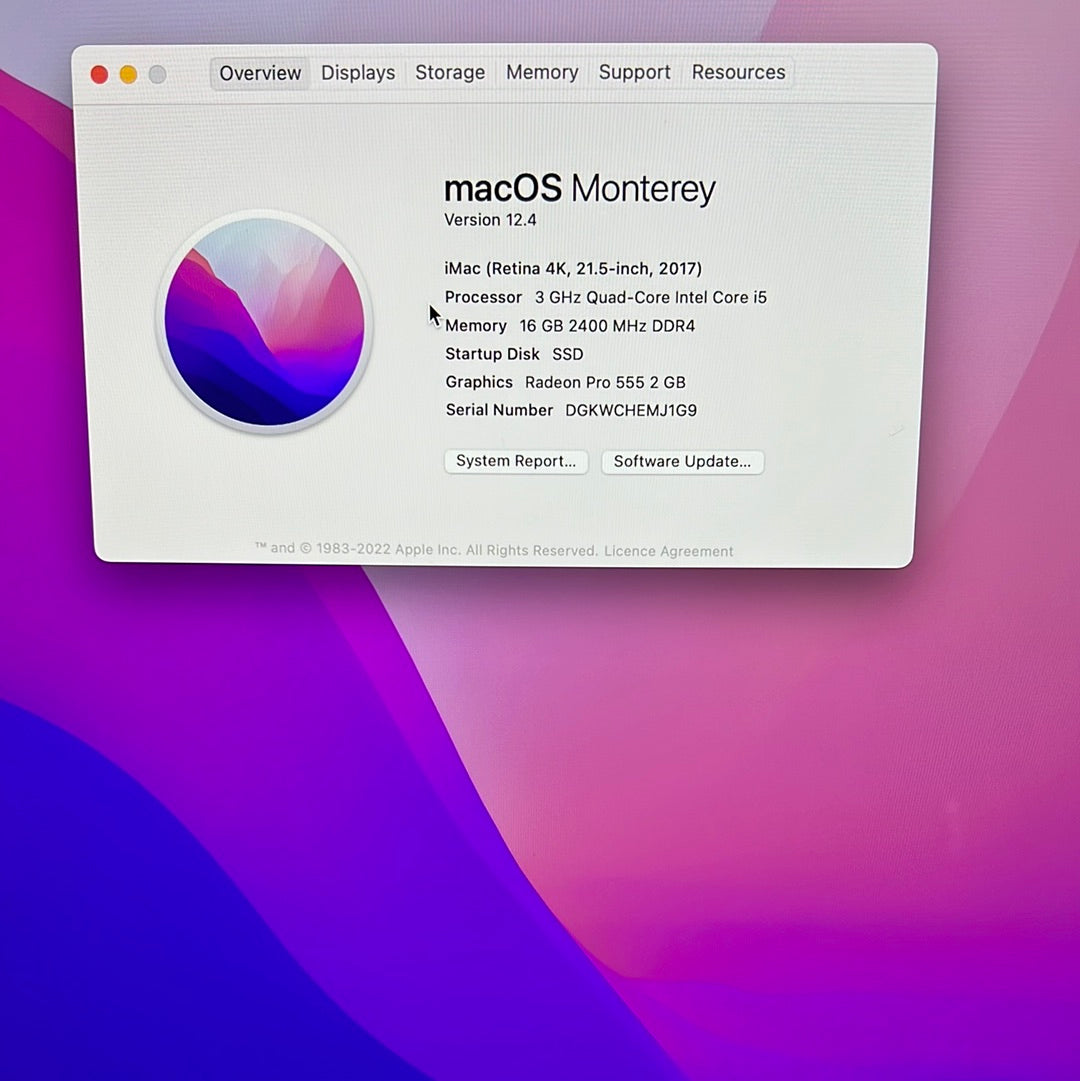Image resolution: width=1080 pixels, height=1081 pixels.
Task: Open the Licence Agreement link
Action: [x=668, y=551]
